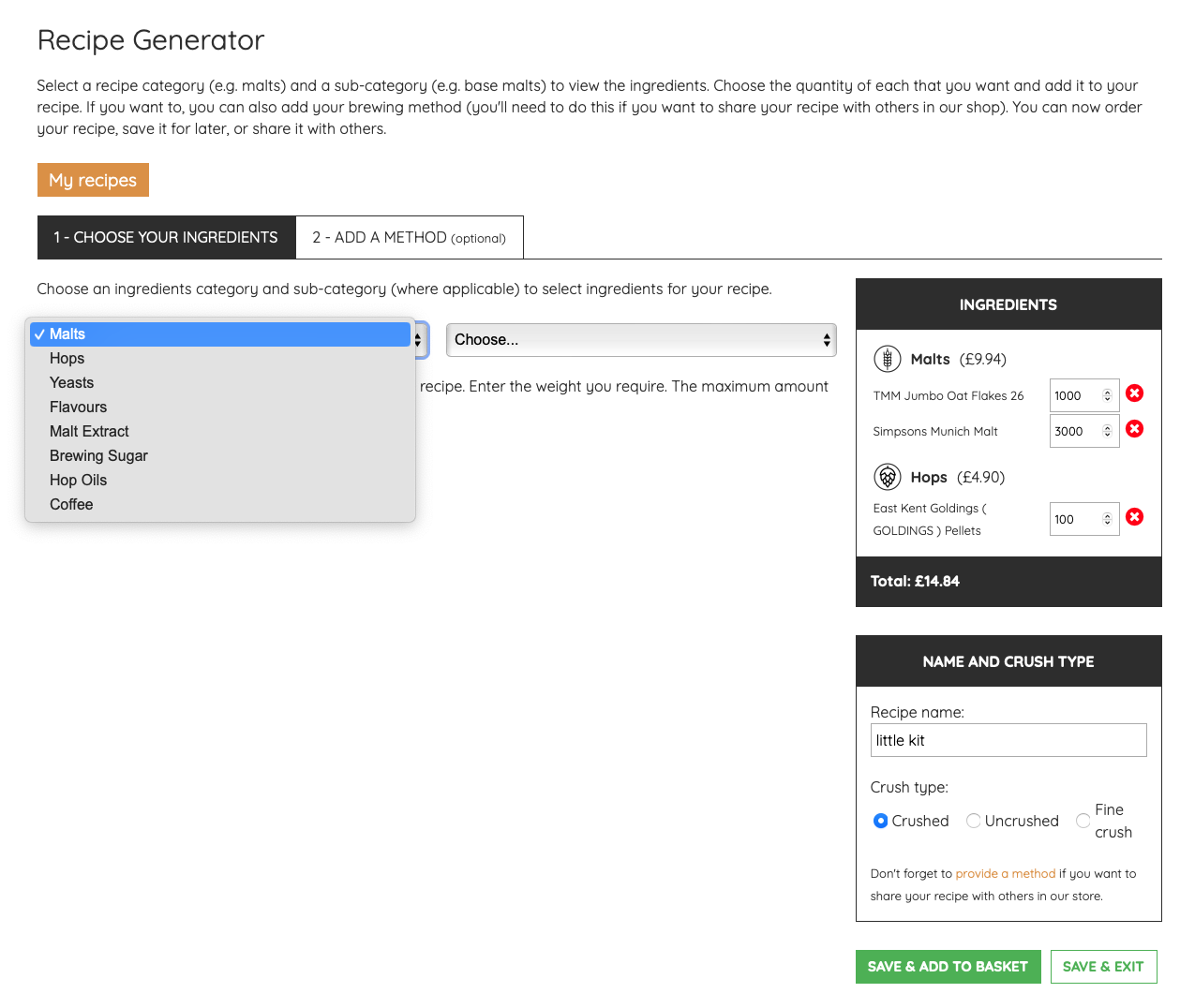Decrease Simpsons Munich Malt quantity stepper
Viewport: 1180px width, 1008px height.
(1109, 435)
